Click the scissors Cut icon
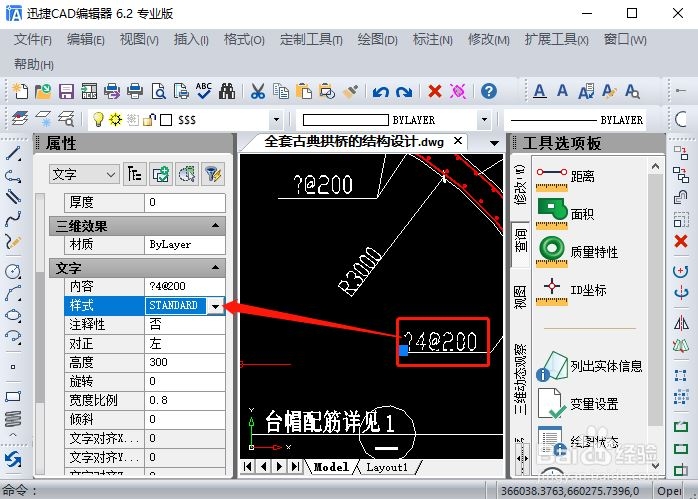 coord(257,91)
